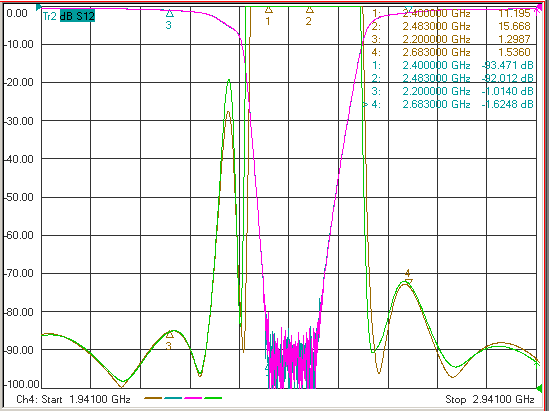The image size is (549, 411).
Task: Select active marker 4 readout -1.6248 dB
Action: tap(507, 104)
